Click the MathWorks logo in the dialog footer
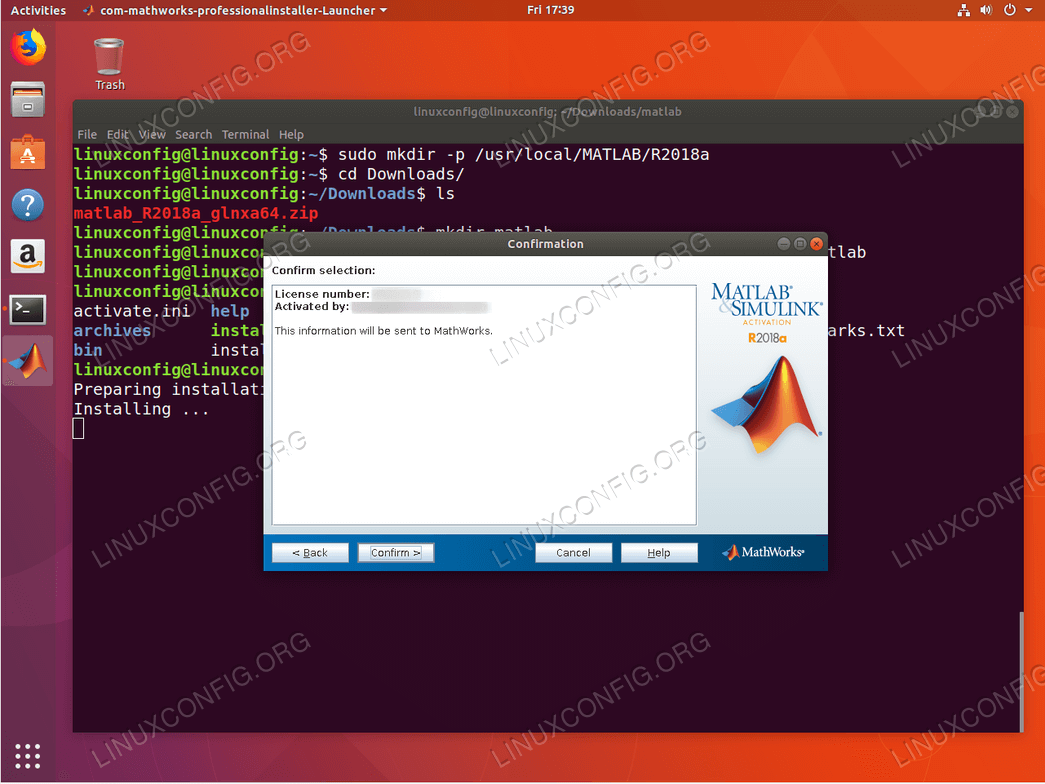 click(x=763, y=551)
